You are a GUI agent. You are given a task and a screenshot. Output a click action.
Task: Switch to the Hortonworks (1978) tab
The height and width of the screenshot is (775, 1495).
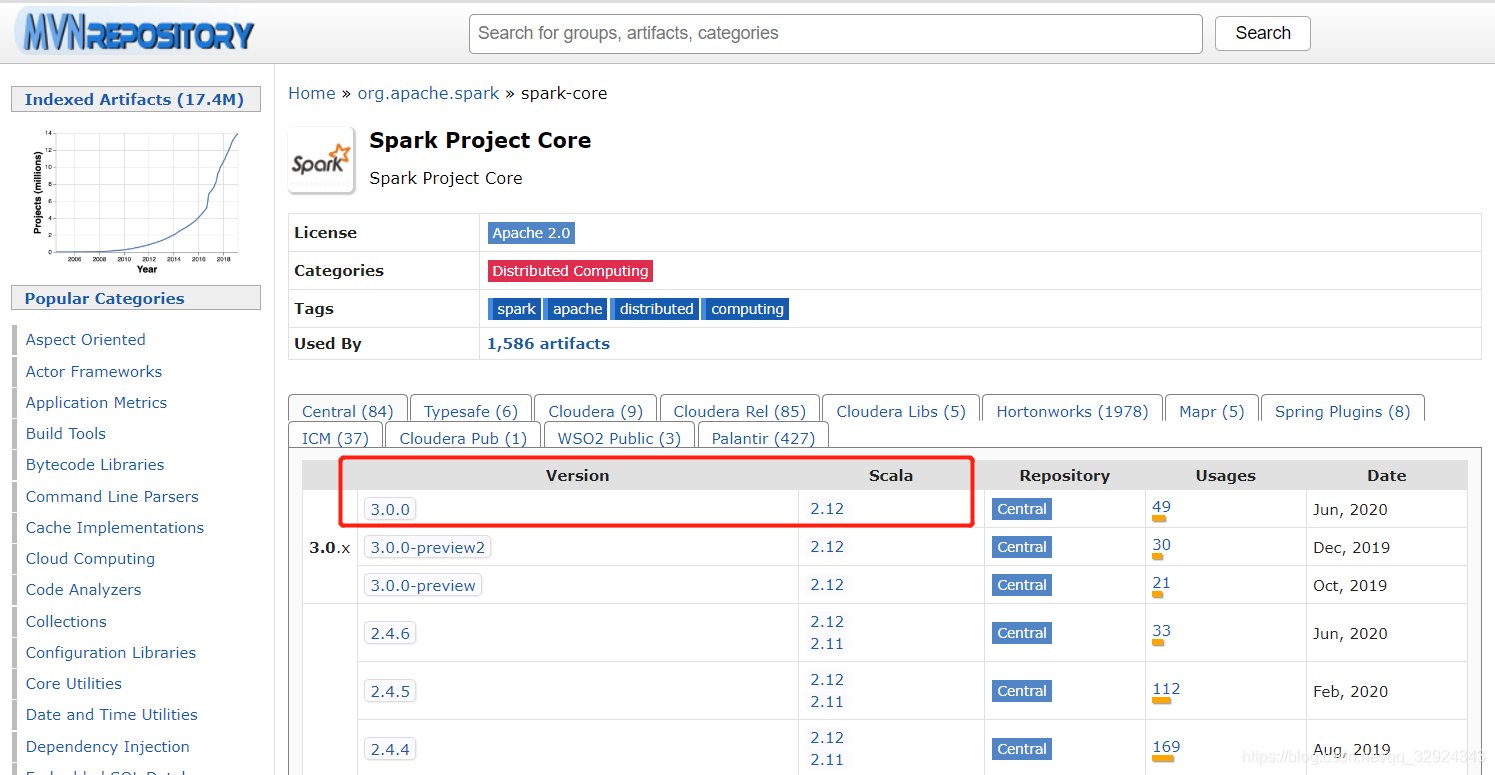pyautogui.click(x=1072, y=411)
